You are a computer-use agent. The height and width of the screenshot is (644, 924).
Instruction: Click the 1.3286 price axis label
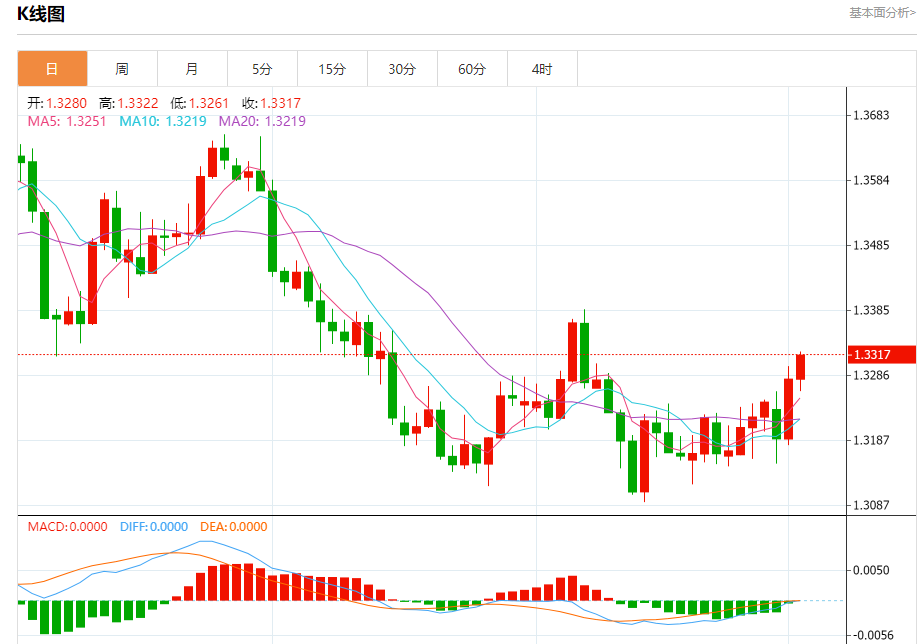coord(871,375)
